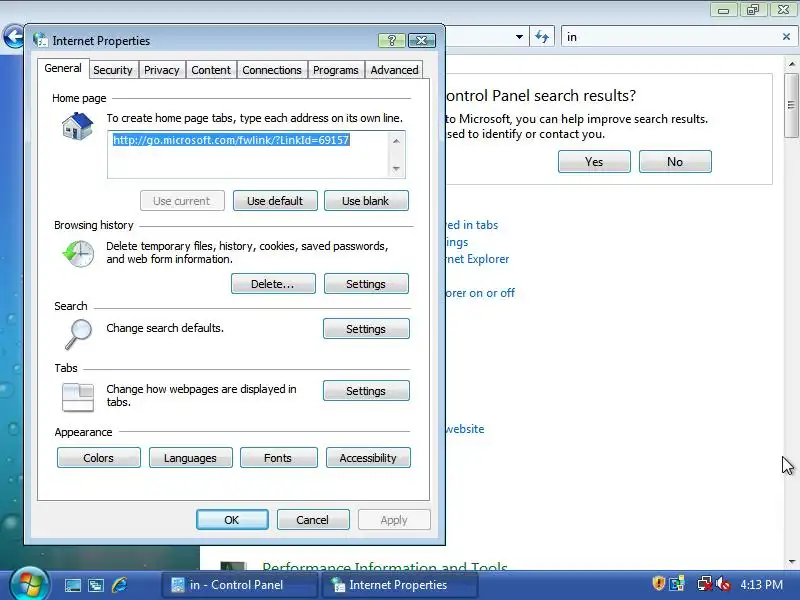
Task: Launch Internet Explorer from quick launch
Action: [x=120, y=585]
